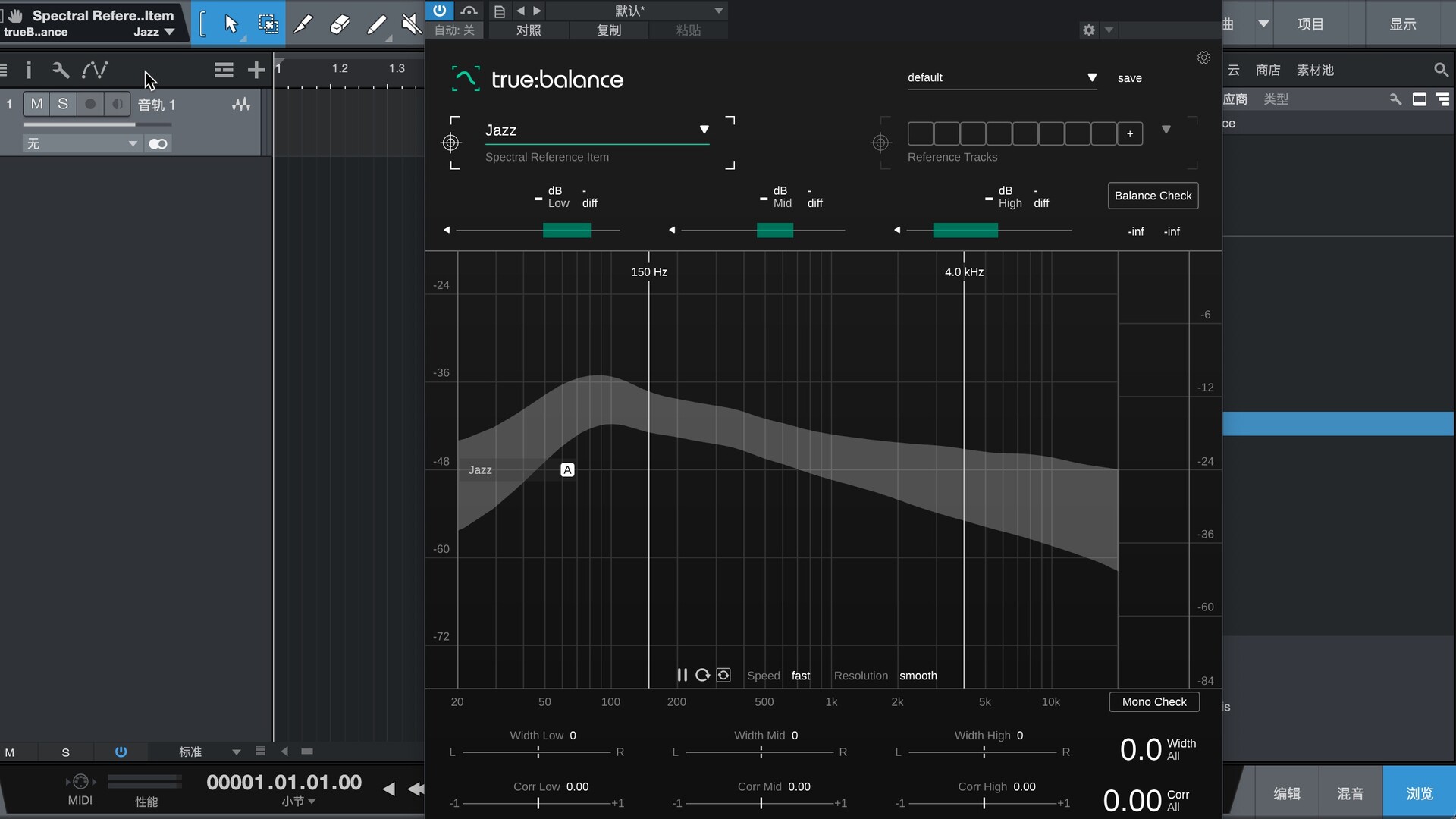
Task: Select the Range selection tool
Action: [268, 24]
